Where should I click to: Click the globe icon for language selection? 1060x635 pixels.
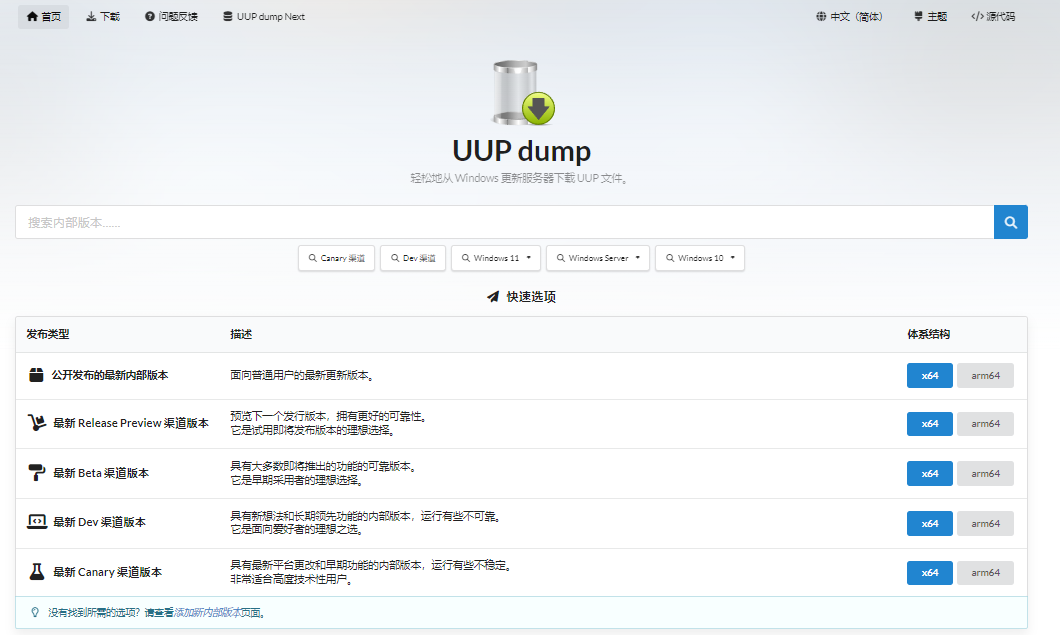point(821,16)
